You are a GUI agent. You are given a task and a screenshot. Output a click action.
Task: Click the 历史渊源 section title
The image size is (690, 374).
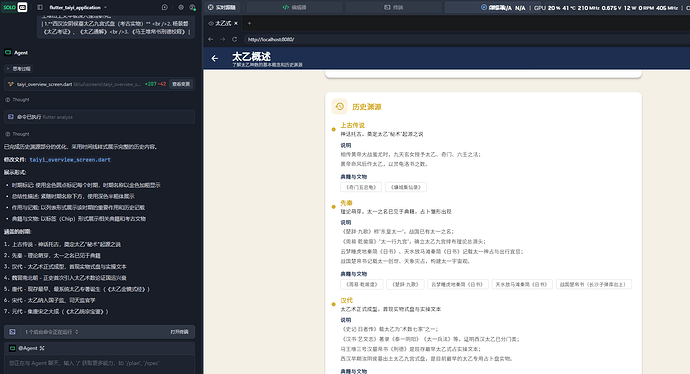pos(367,106)
